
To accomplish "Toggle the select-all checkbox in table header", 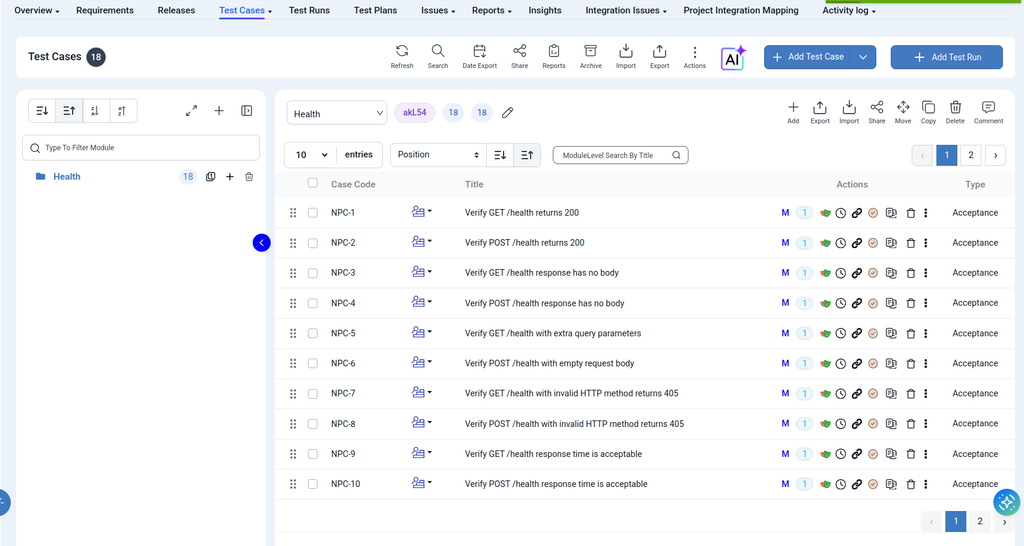I will pos(313,183).
